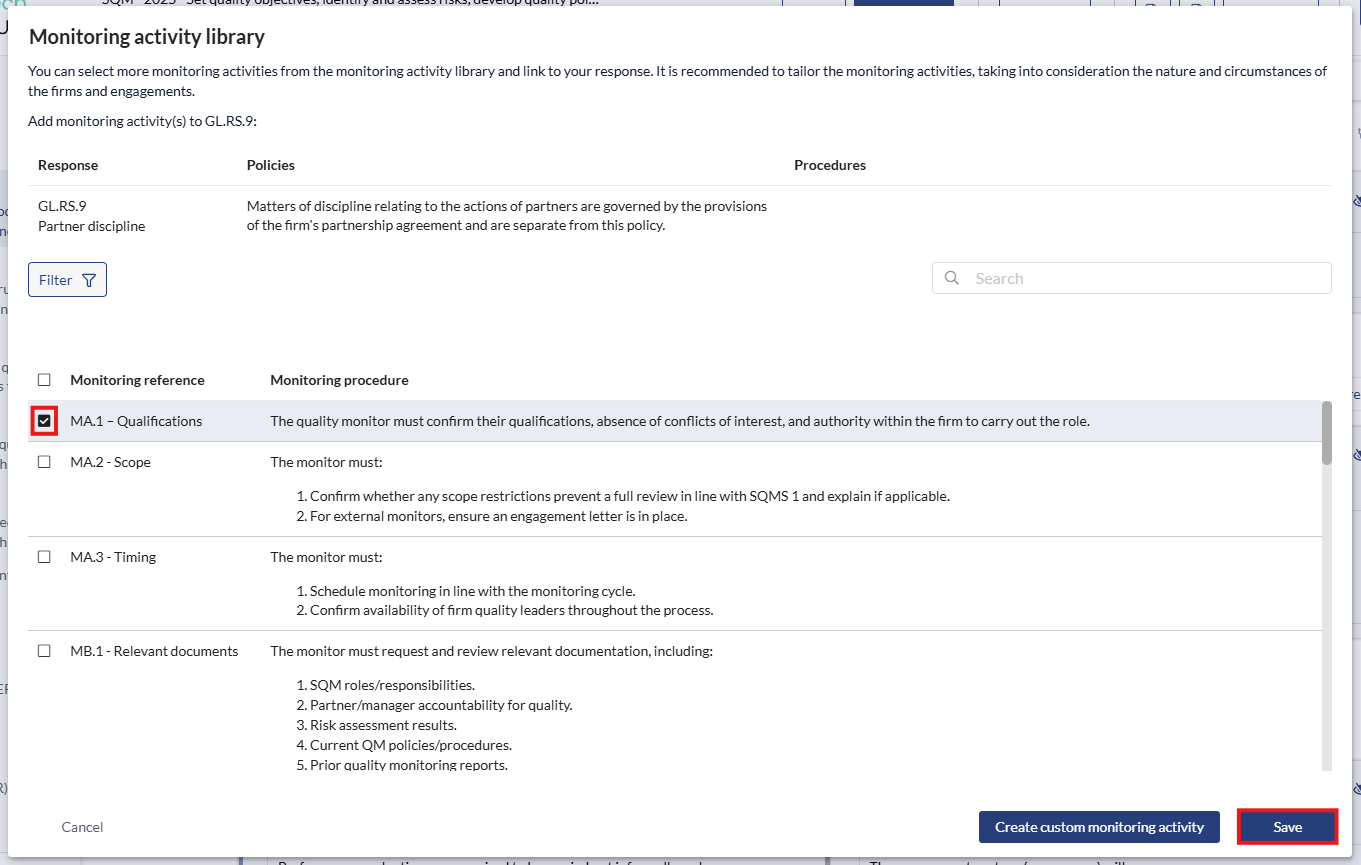This screenshot has height=865, width=1361.
Task: Click the GL.RS.9 Partner discipline response cell
Action: tap(91, 216)
